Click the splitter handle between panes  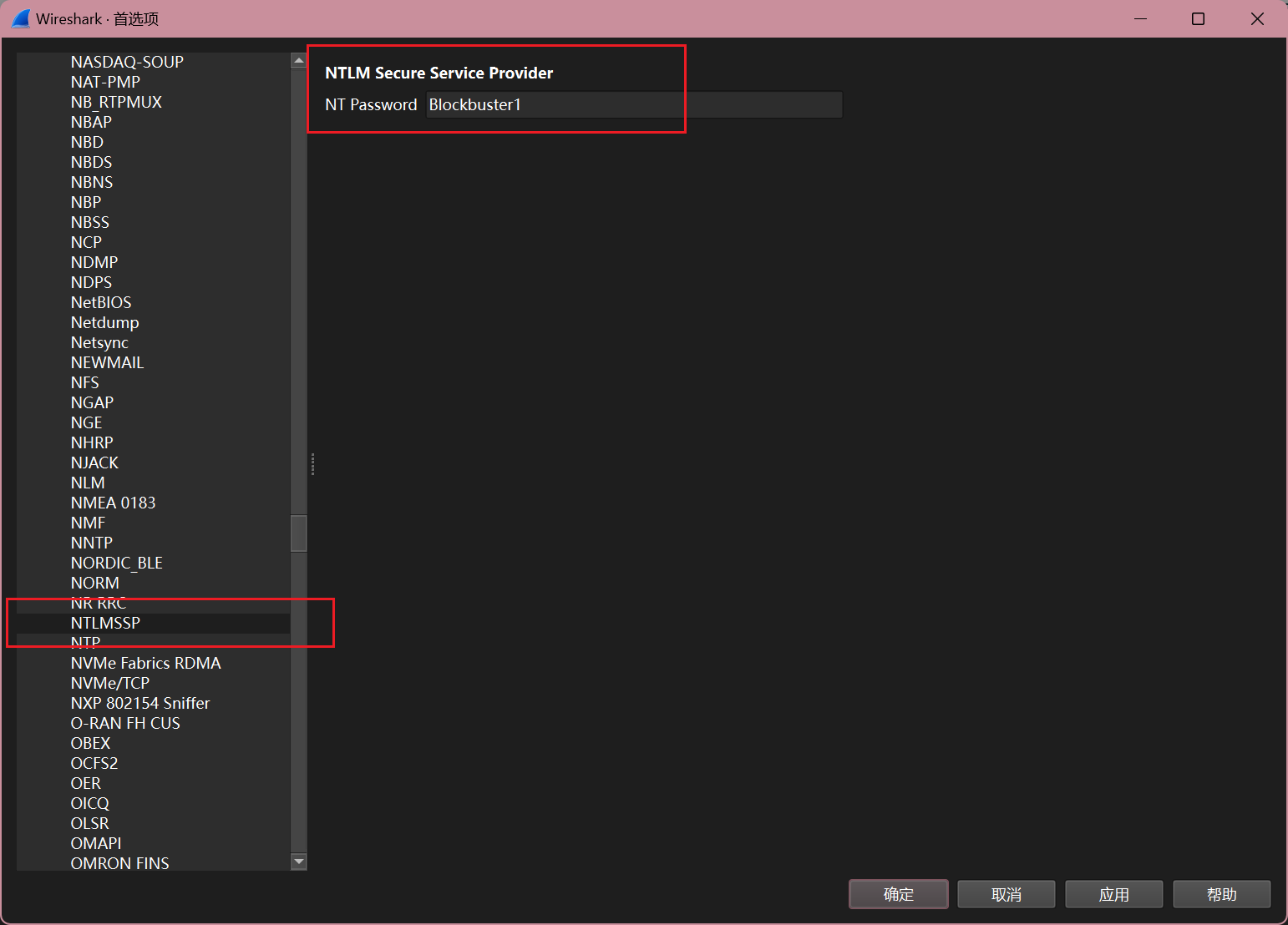[x=312, y=464]
